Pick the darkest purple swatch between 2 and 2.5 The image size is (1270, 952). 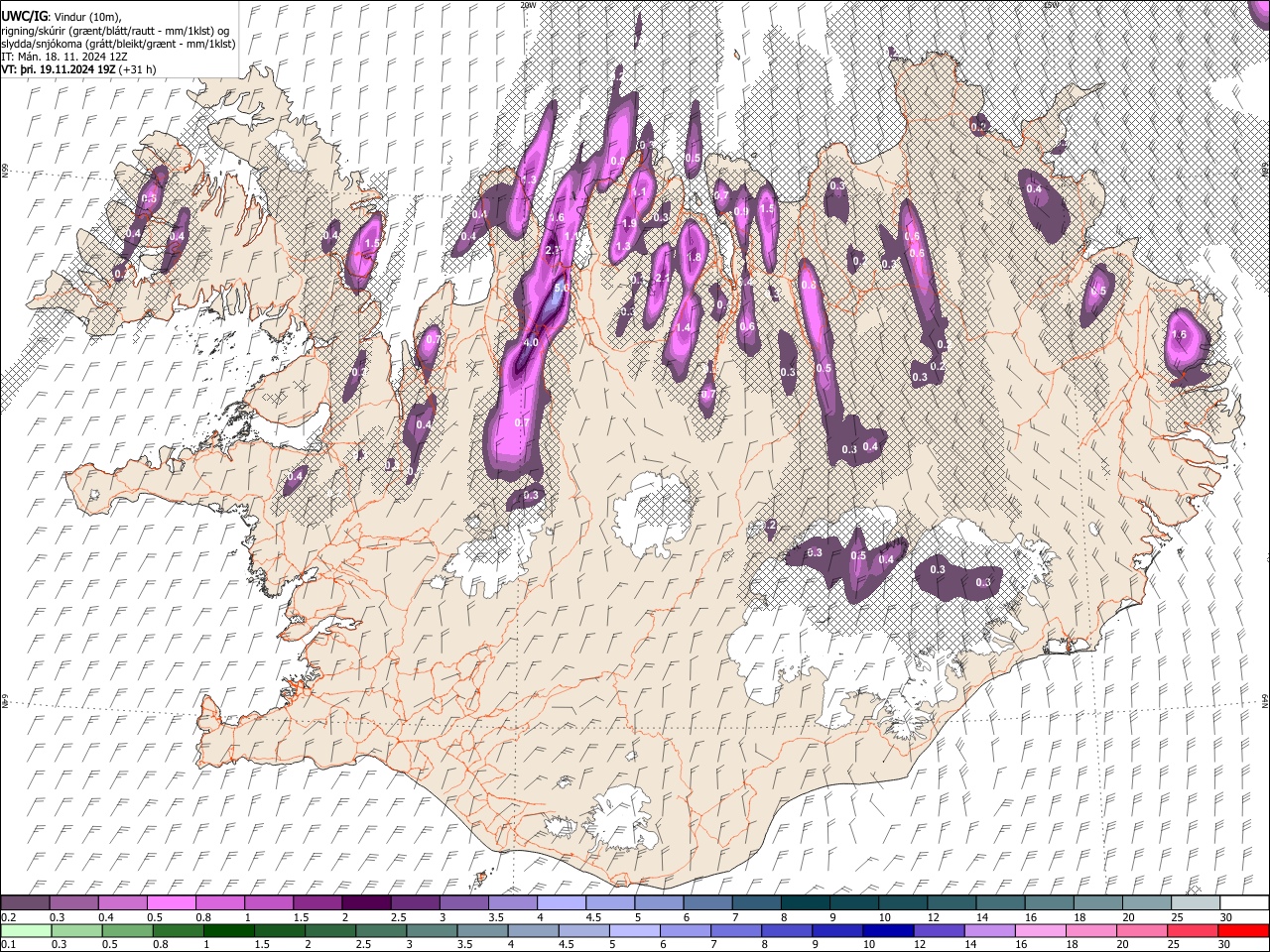[367, 902]
